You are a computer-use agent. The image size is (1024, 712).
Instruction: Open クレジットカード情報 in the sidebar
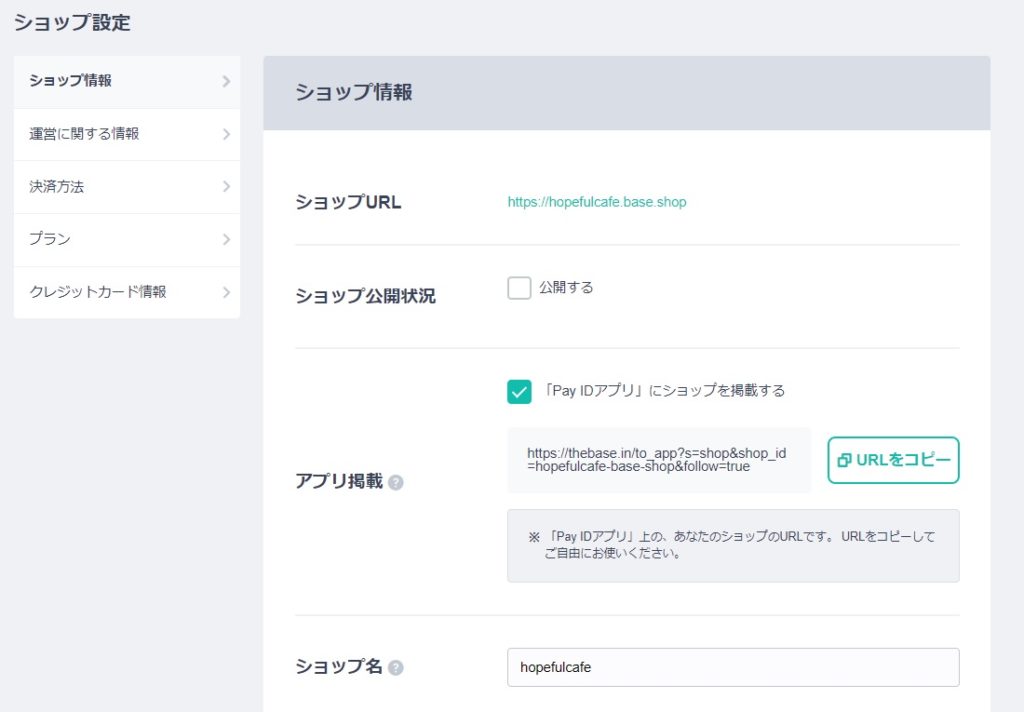[98, 293]
